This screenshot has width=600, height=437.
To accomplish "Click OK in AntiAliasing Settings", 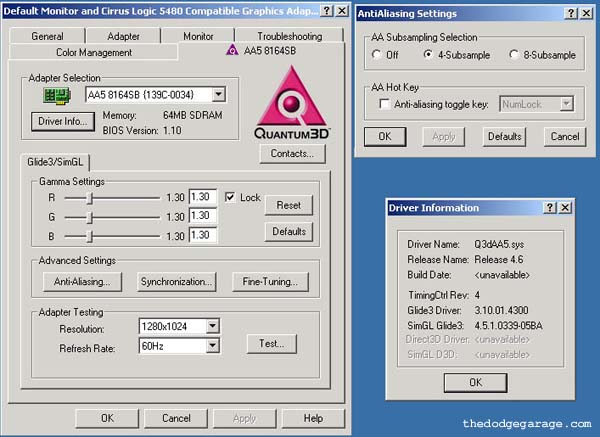I will [385, 137].
